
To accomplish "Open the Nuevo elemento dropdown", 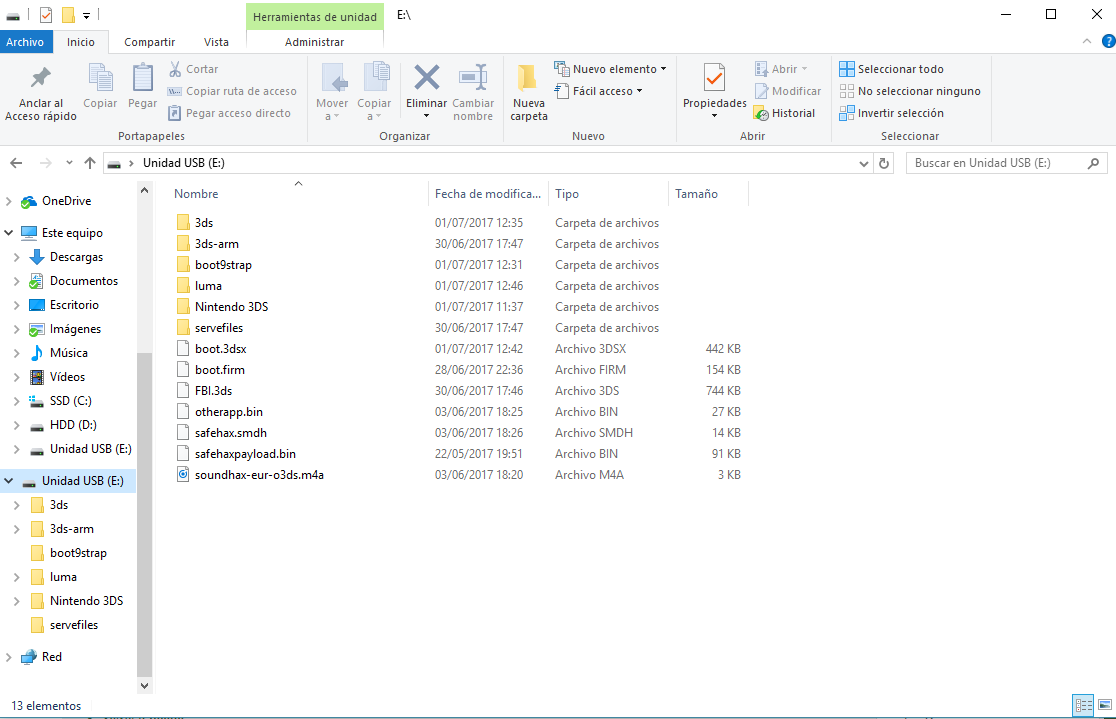I will click(x=610, y=69).
